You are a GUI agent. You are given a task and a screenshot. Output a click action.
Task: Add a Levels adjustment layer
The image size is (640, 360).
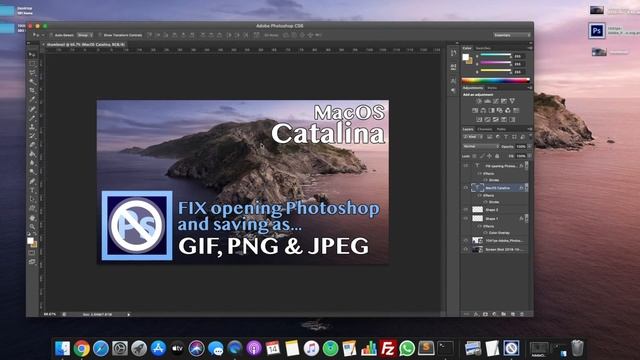[x=487, y=101]
